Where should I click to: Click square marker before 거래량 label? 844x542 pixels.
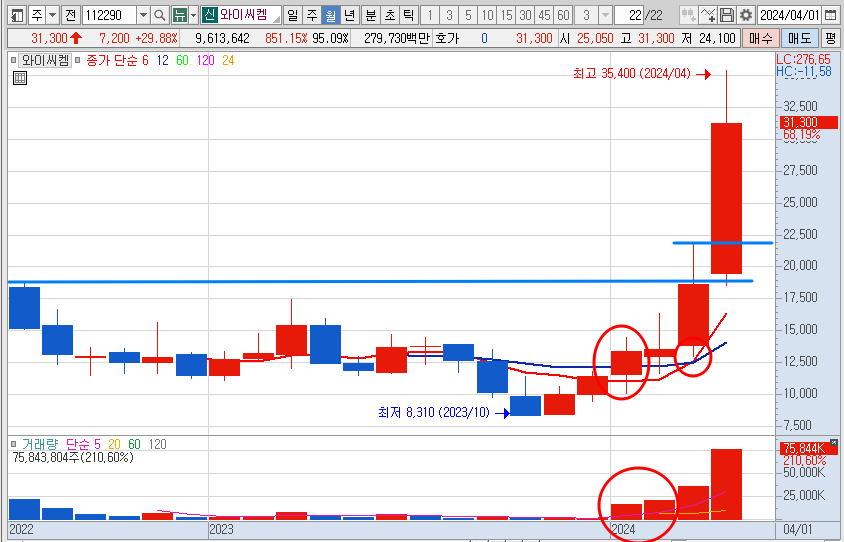13,444
